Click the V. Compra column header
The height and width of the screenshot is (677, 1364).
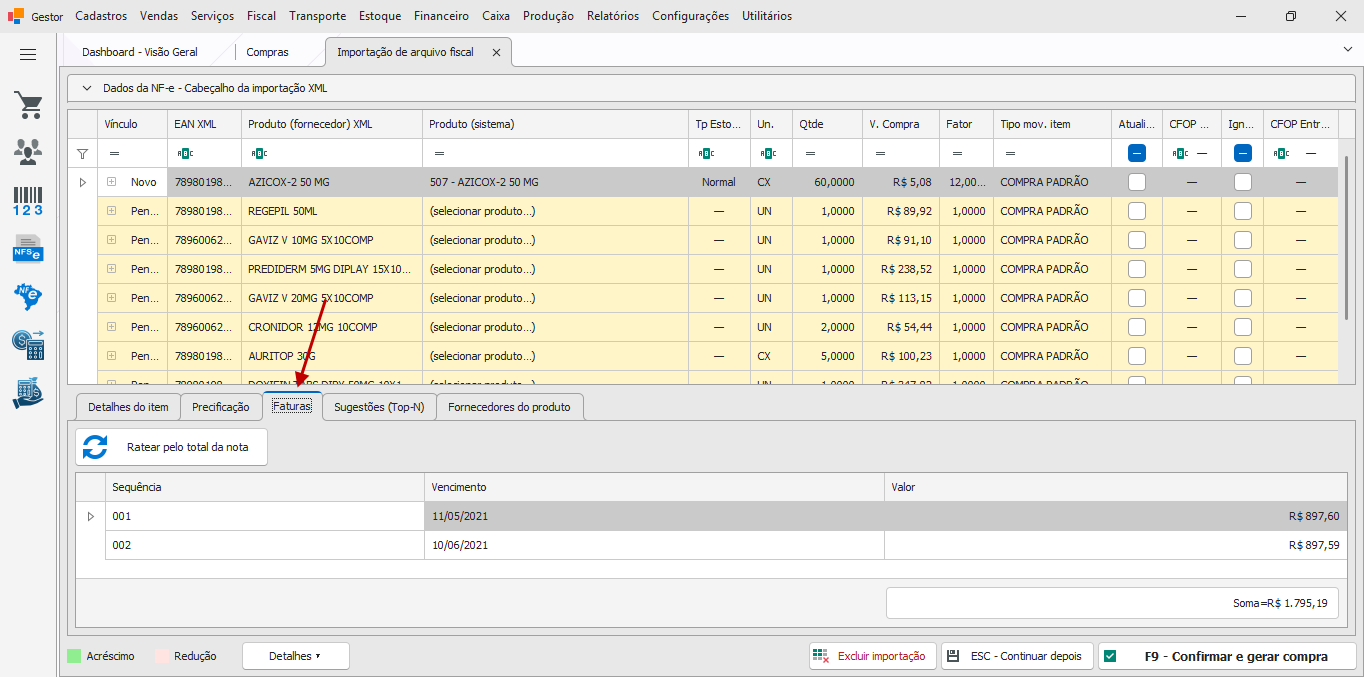point(900,124)
